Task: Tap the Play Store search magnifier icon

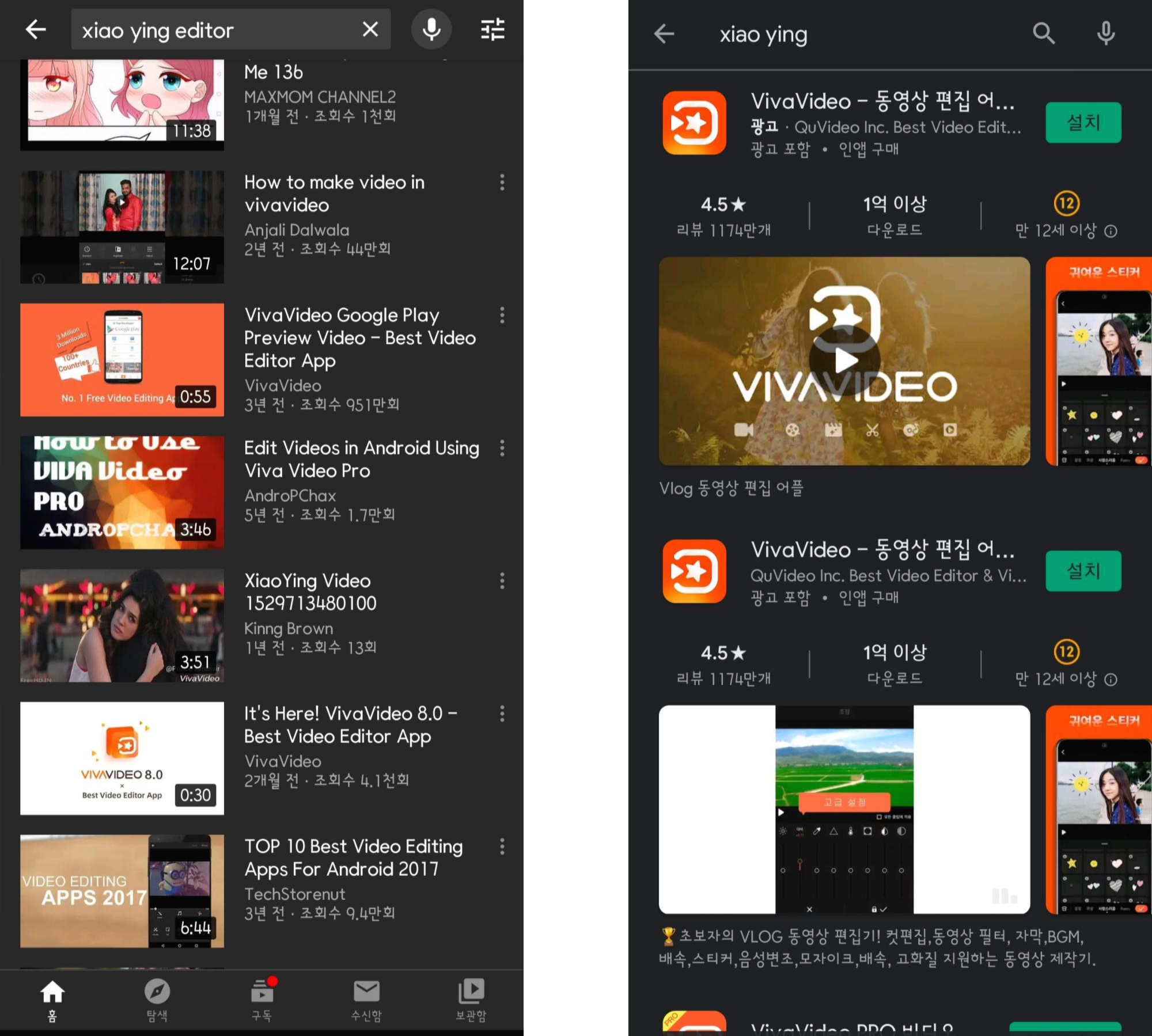Action: coord(1043,34)
